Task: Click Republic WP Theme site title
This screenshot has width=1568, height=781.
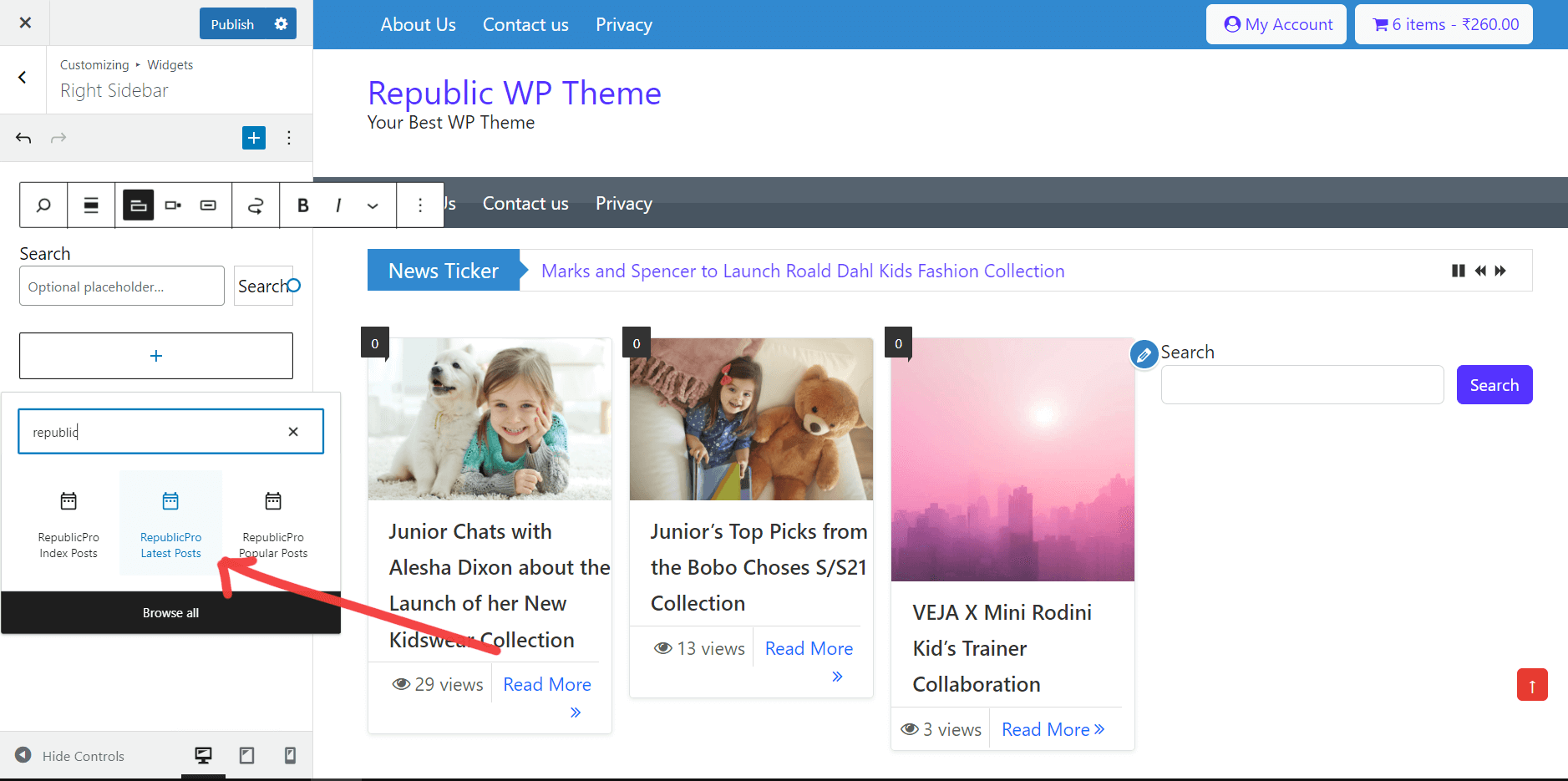Action: pos(514,94)
